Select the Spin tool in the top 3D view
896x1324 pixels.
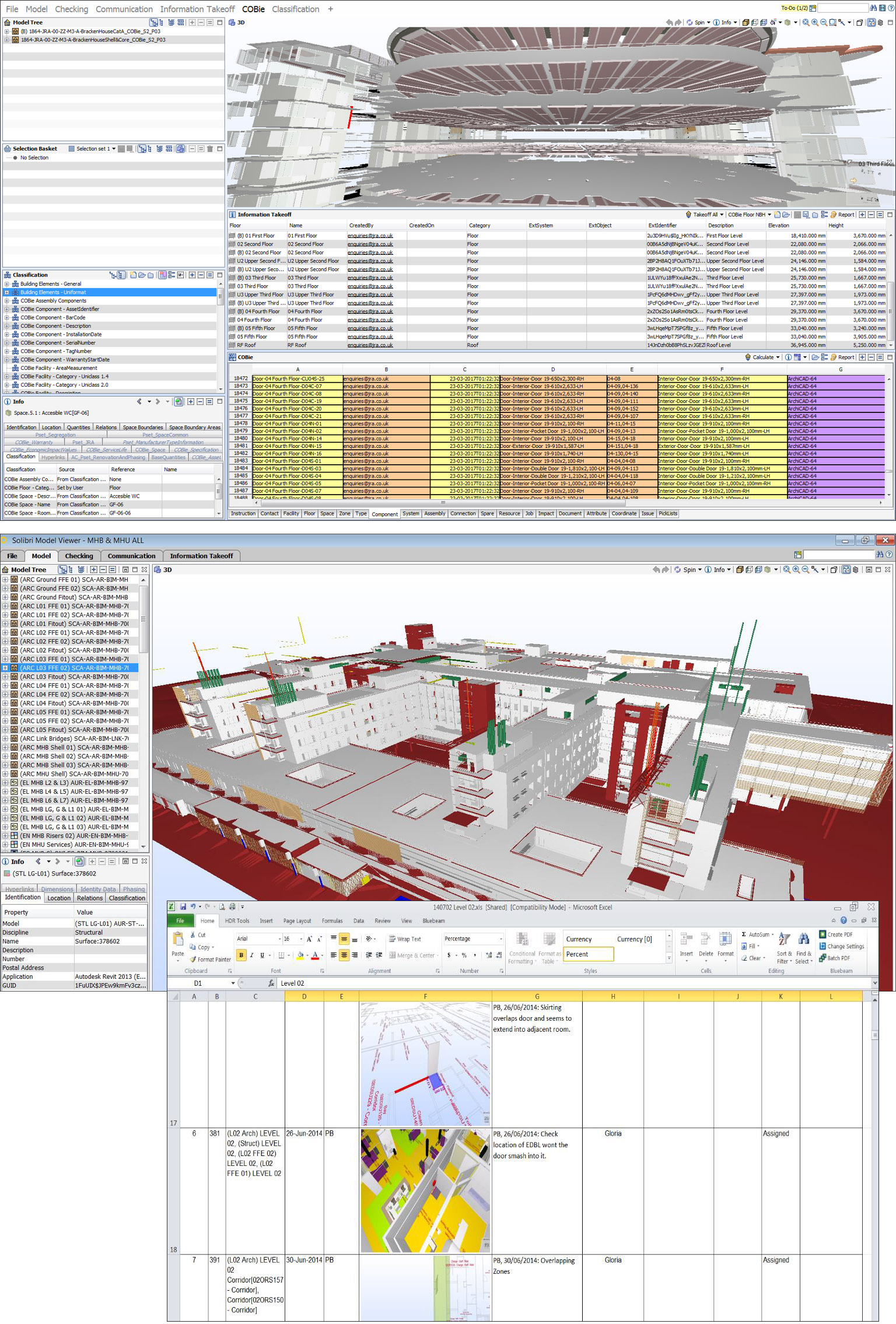coord(695,23)
